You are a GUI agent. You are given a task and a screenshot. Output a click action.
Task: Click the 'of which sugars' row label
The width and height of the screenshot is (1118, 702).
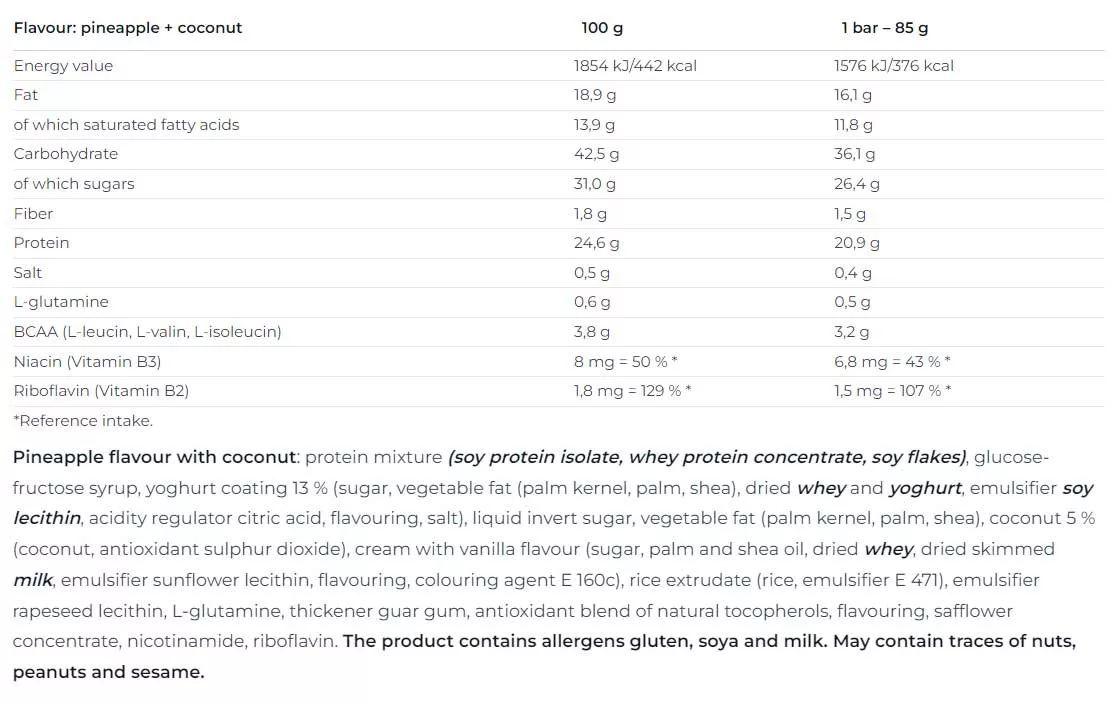click(74, 184)
